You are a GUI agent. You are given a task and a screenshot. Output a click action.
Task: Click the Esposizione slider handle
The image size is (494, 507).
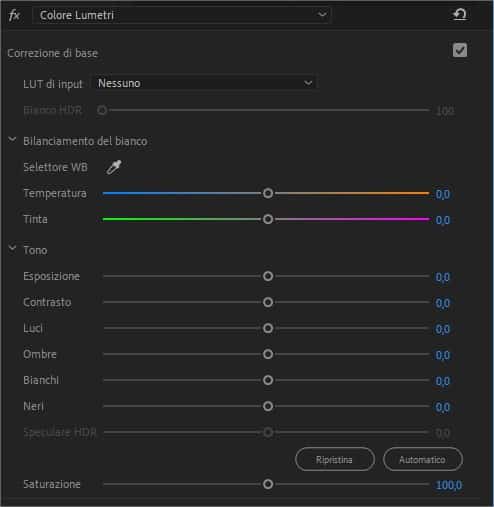[268, 276]
